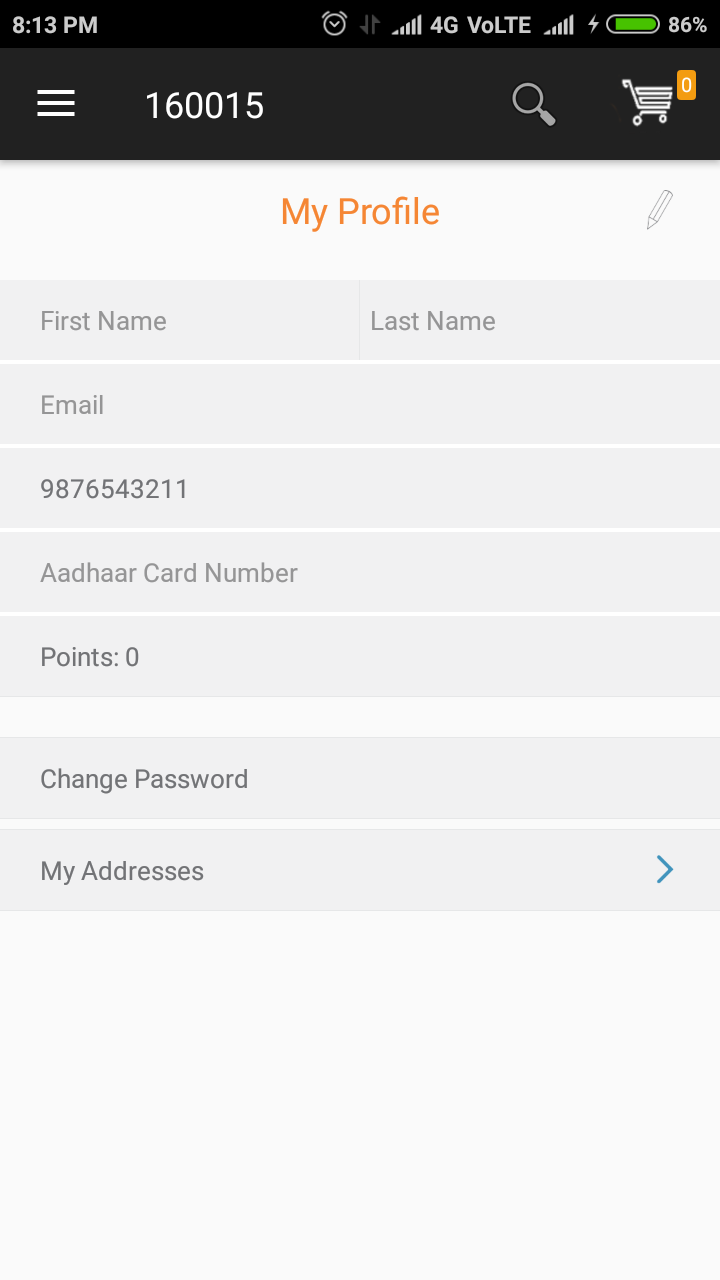Tap the First Name input field
The image size is (720, 1280).
click(178, 320)
